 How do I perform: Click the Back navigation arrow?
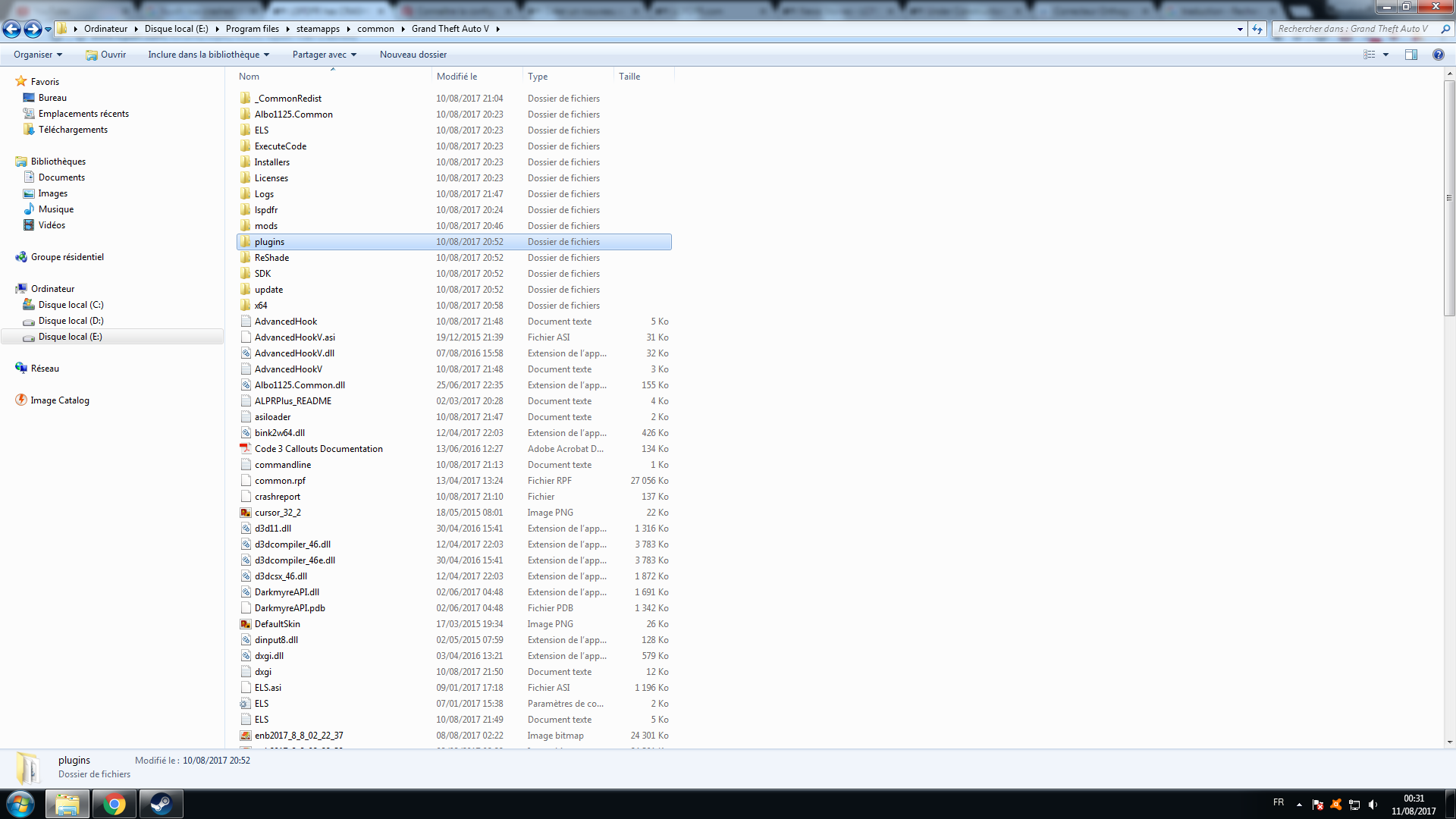(11, 29)
